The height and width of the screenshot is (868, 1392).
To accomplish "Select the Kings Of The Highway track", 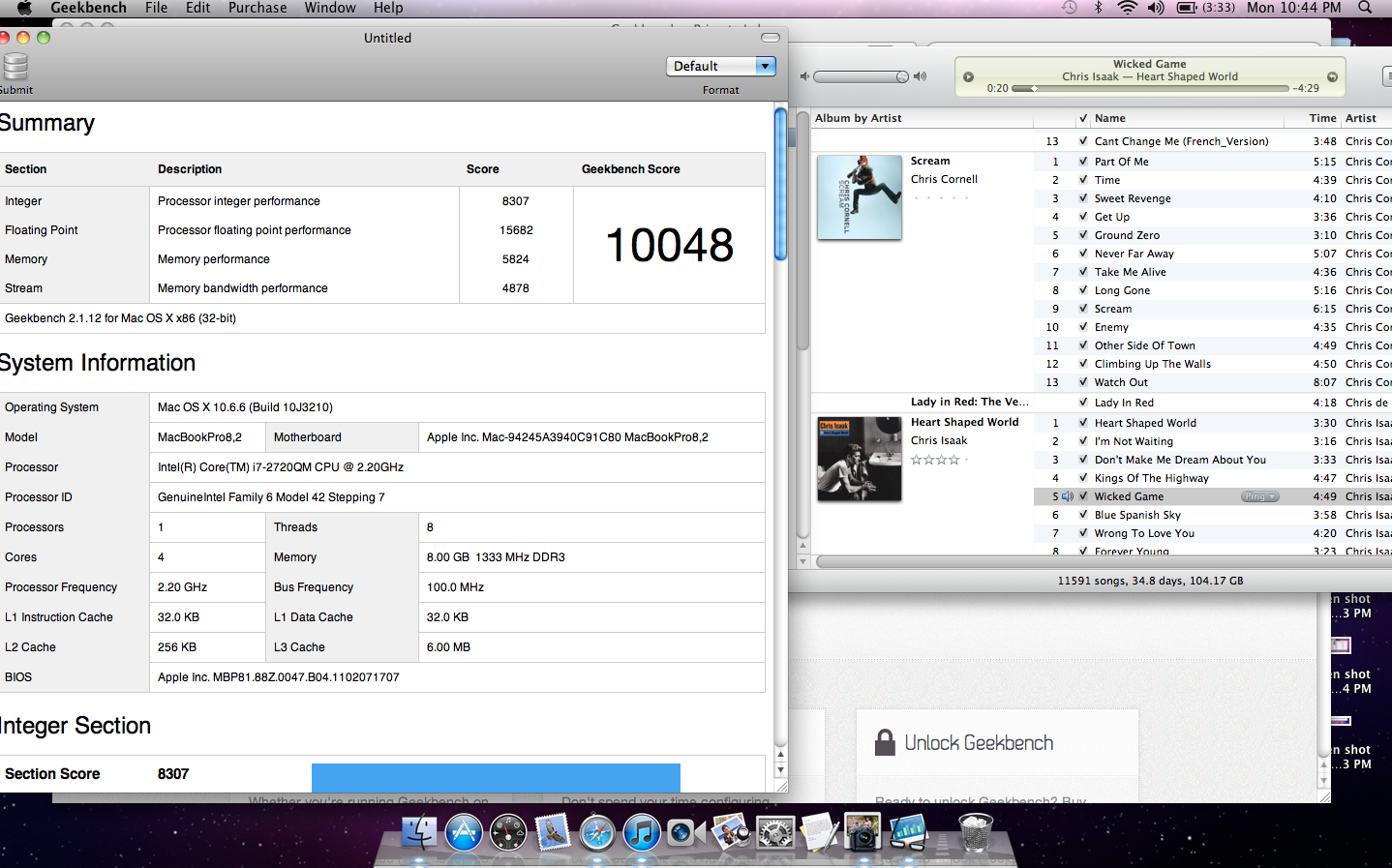I will (x=1151, y=478).
